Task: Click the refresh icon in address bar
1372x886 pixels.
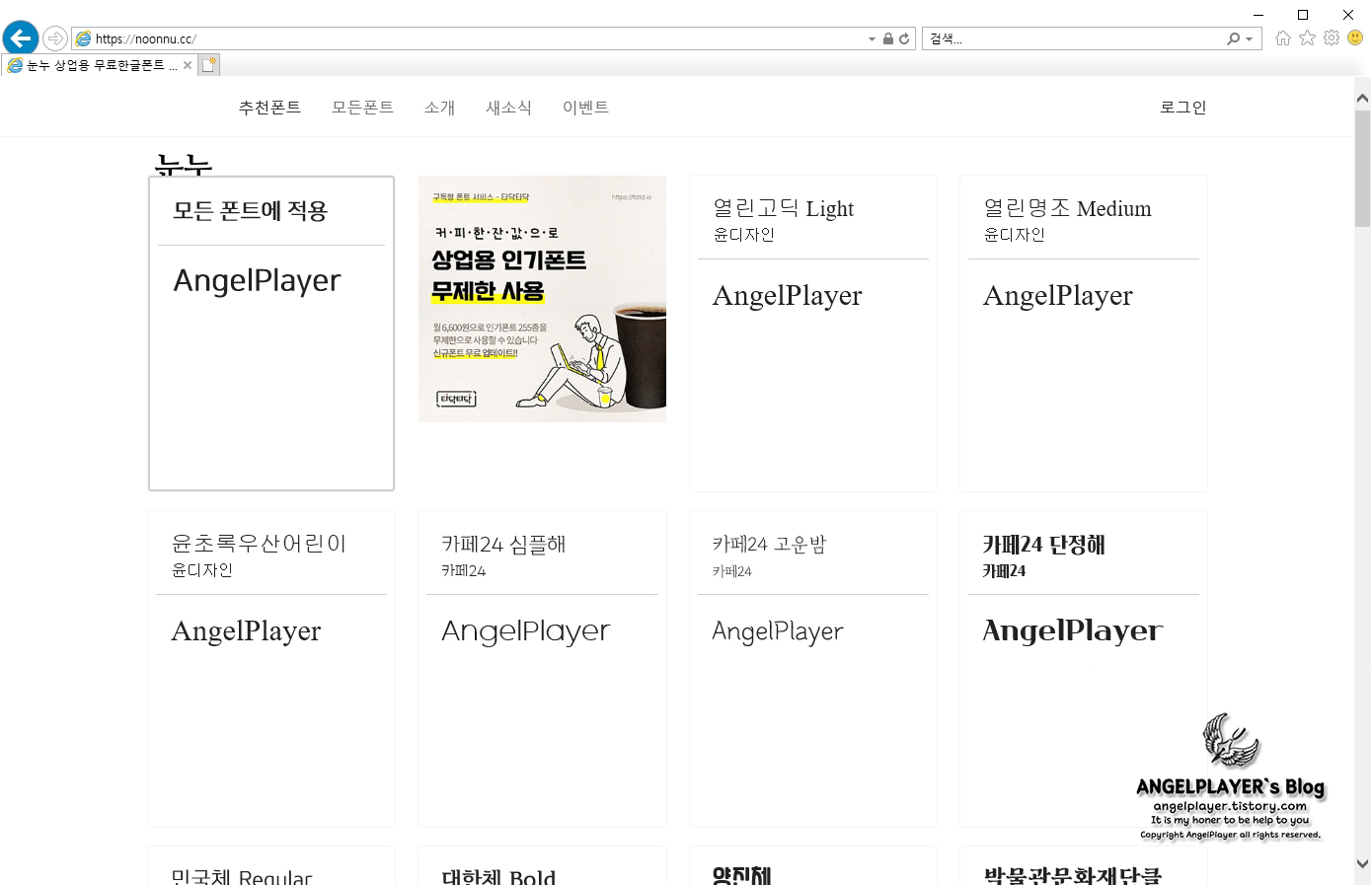Action: tap(904, 38)
